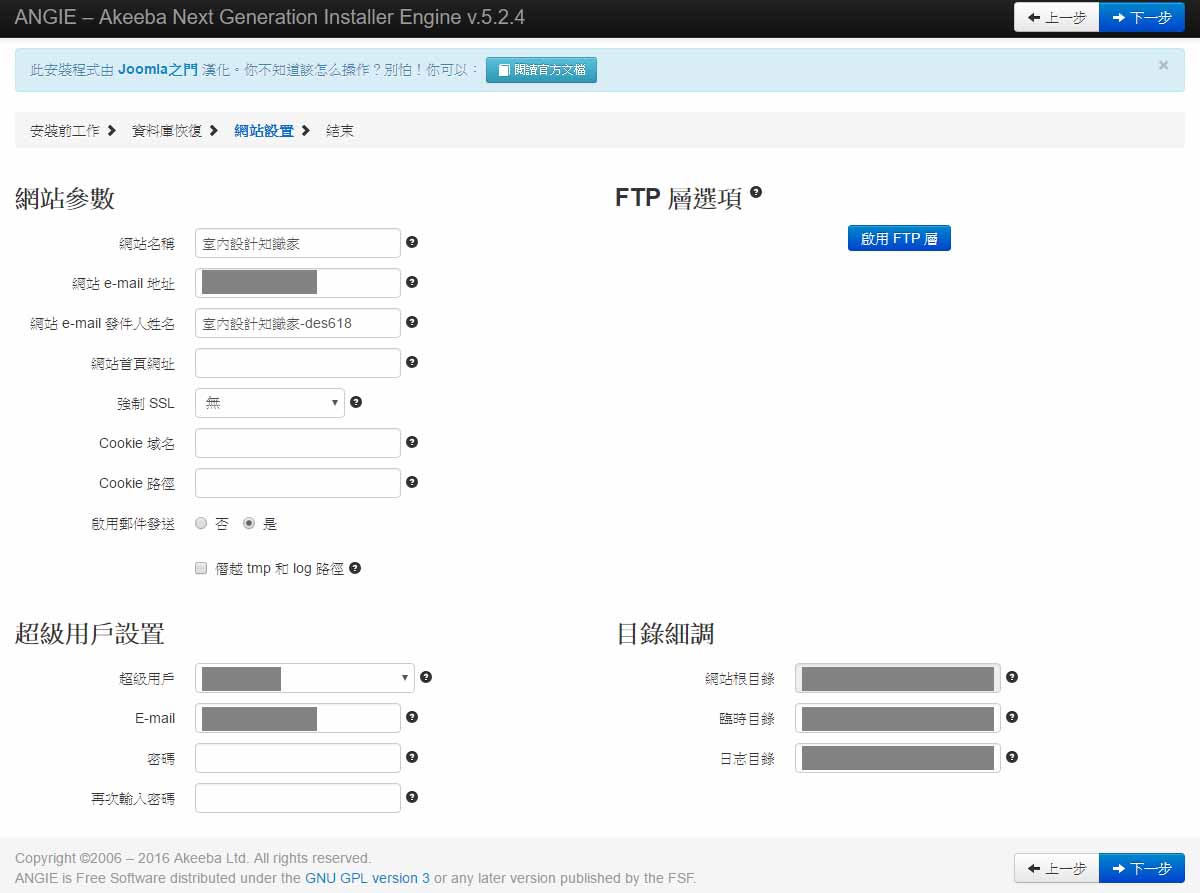
Task: Go to 安裝前工作 breadcrumb step
Action: (x=65, y=131)
